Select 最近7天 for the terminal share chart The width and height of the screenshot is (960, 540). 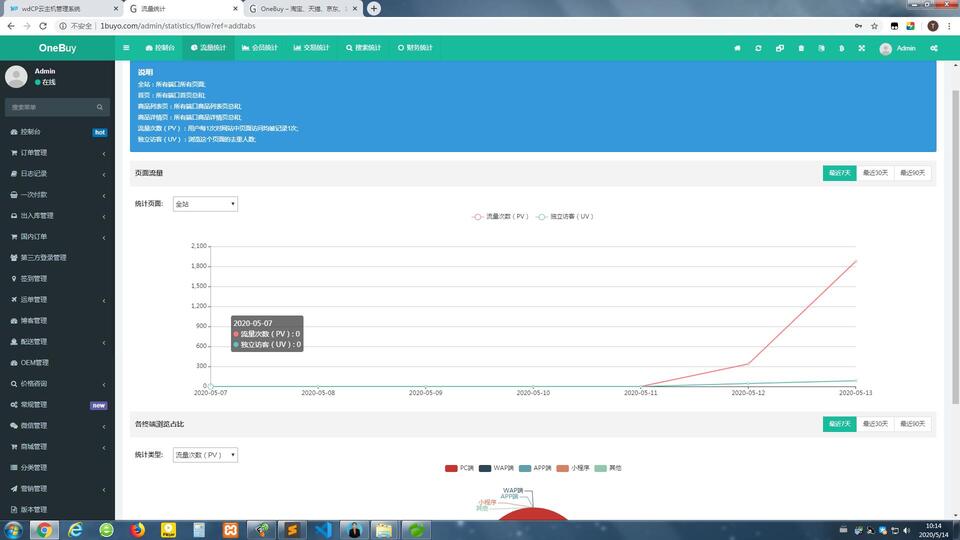pos(839,424)
